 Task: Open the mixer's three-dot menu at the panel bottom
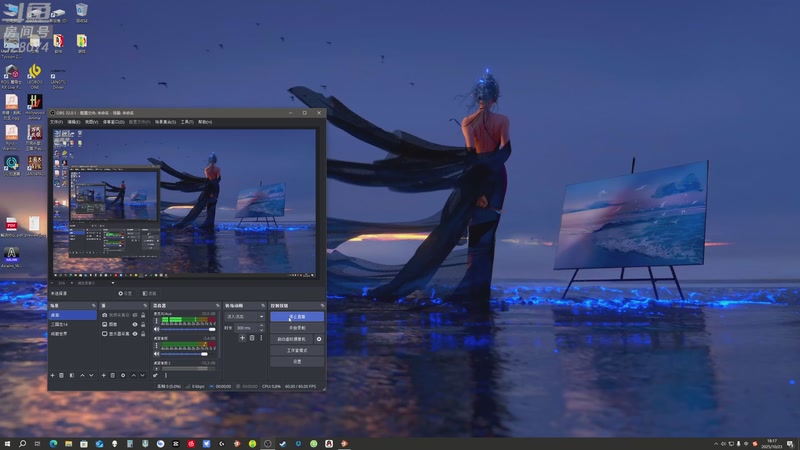coord(166,376)
